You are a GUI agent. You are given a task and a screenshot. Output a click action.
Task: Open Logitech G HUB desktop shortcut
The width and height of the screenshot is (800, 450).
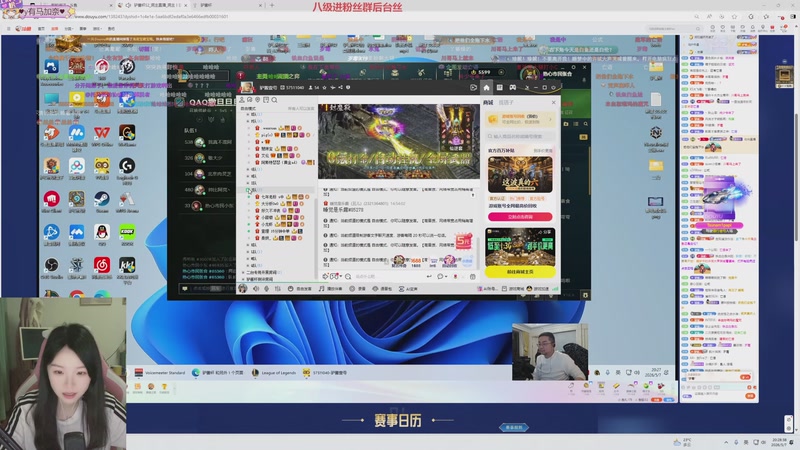tap(127, 166)
